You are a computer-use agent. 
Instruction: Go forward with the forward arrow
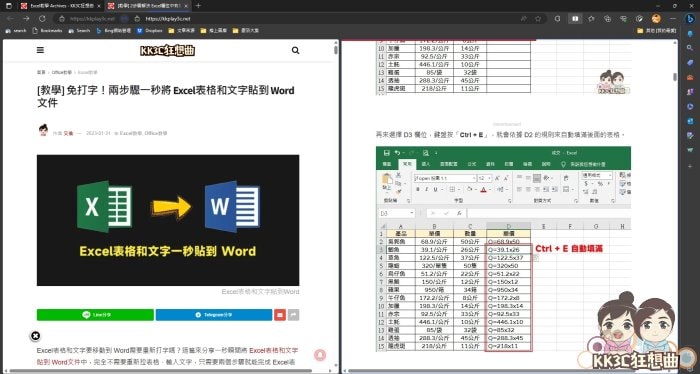26,19
